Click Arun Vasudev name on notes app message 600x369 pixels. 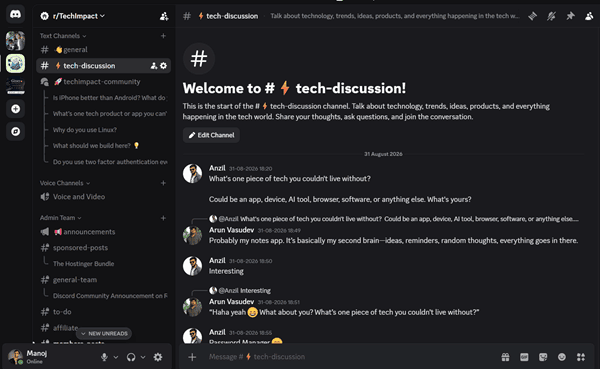tap(231, 230)
